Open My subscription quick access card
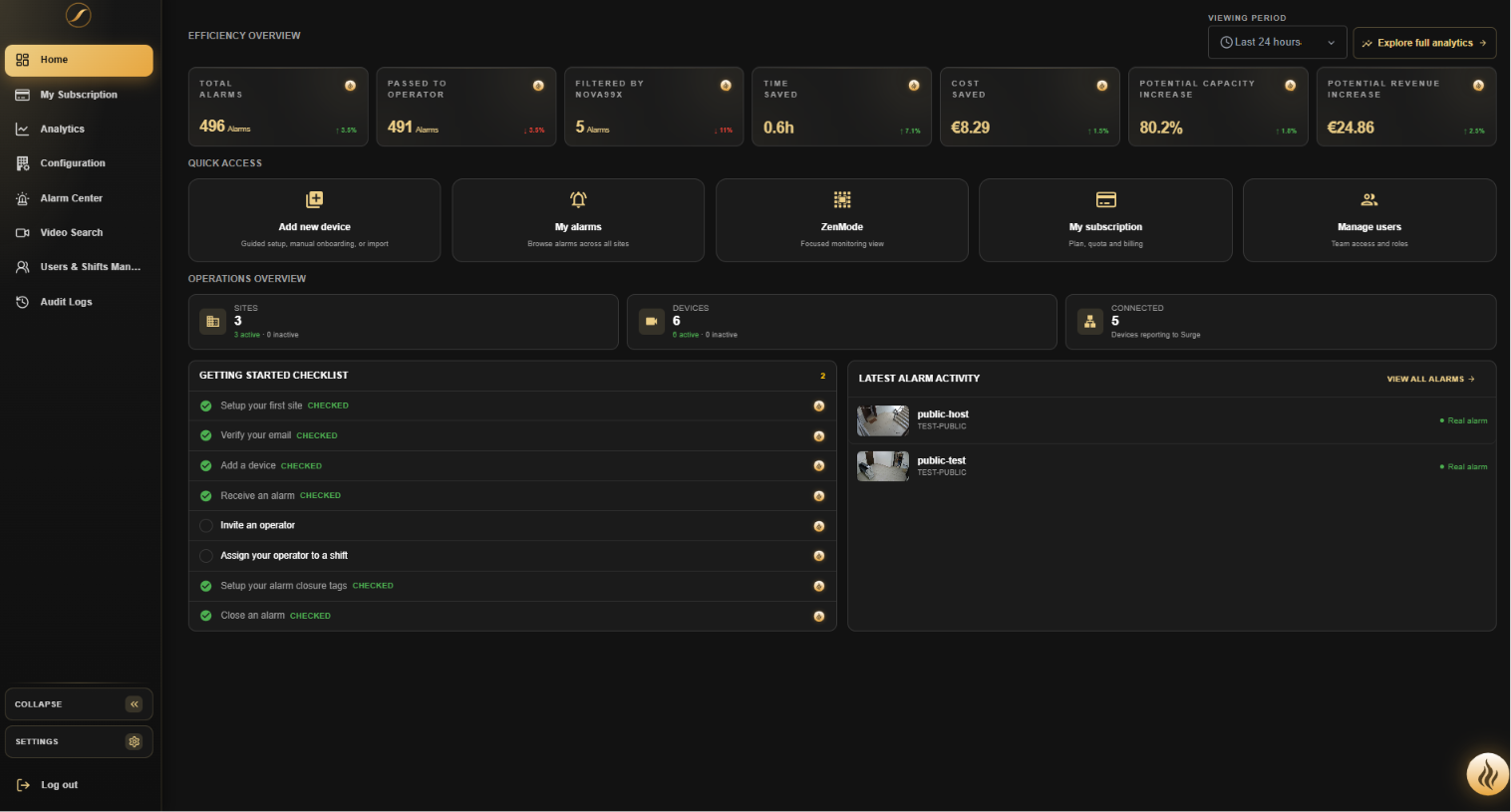1511x812 pixels. (1105, 220)
